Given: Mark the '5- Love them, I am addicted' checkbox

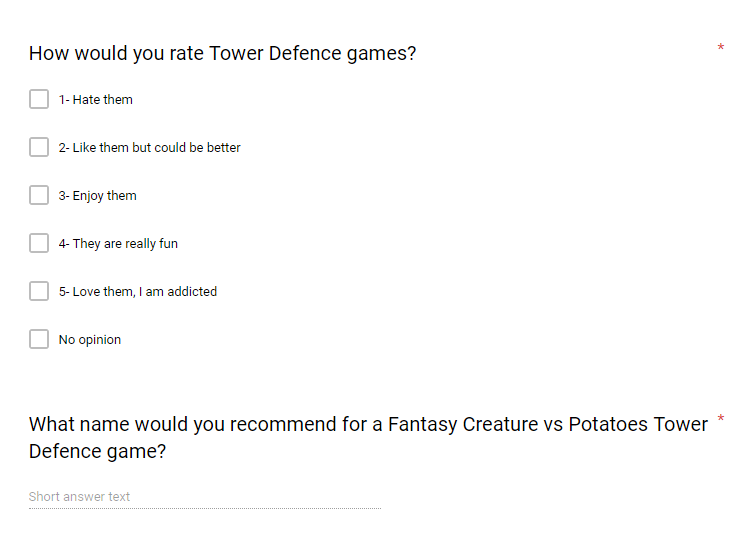Looking at the screenshot, I should 39,291.
